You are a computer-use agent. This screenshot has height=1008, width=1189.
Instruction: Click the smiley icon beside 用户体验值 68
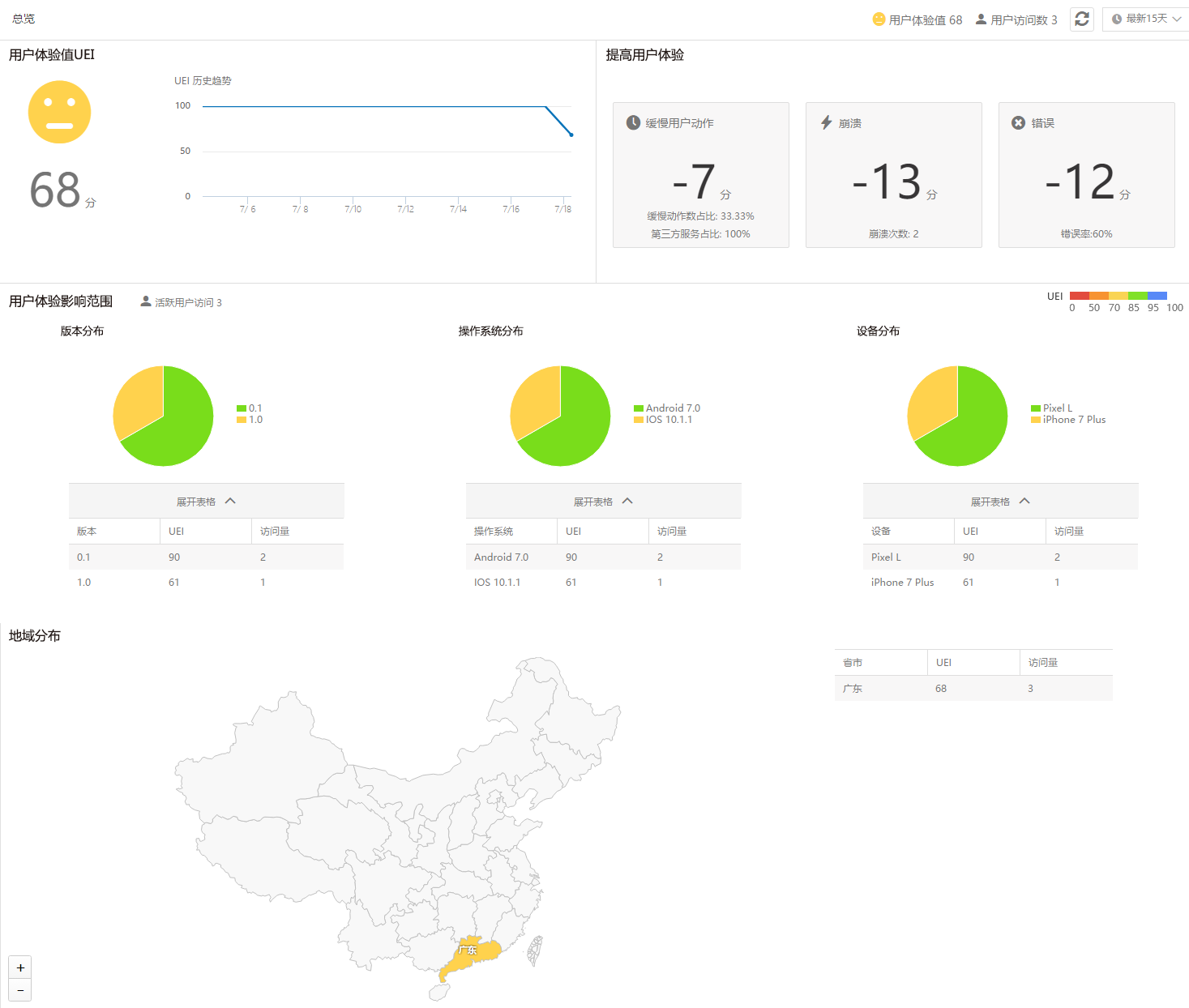[x=878, y=19]
